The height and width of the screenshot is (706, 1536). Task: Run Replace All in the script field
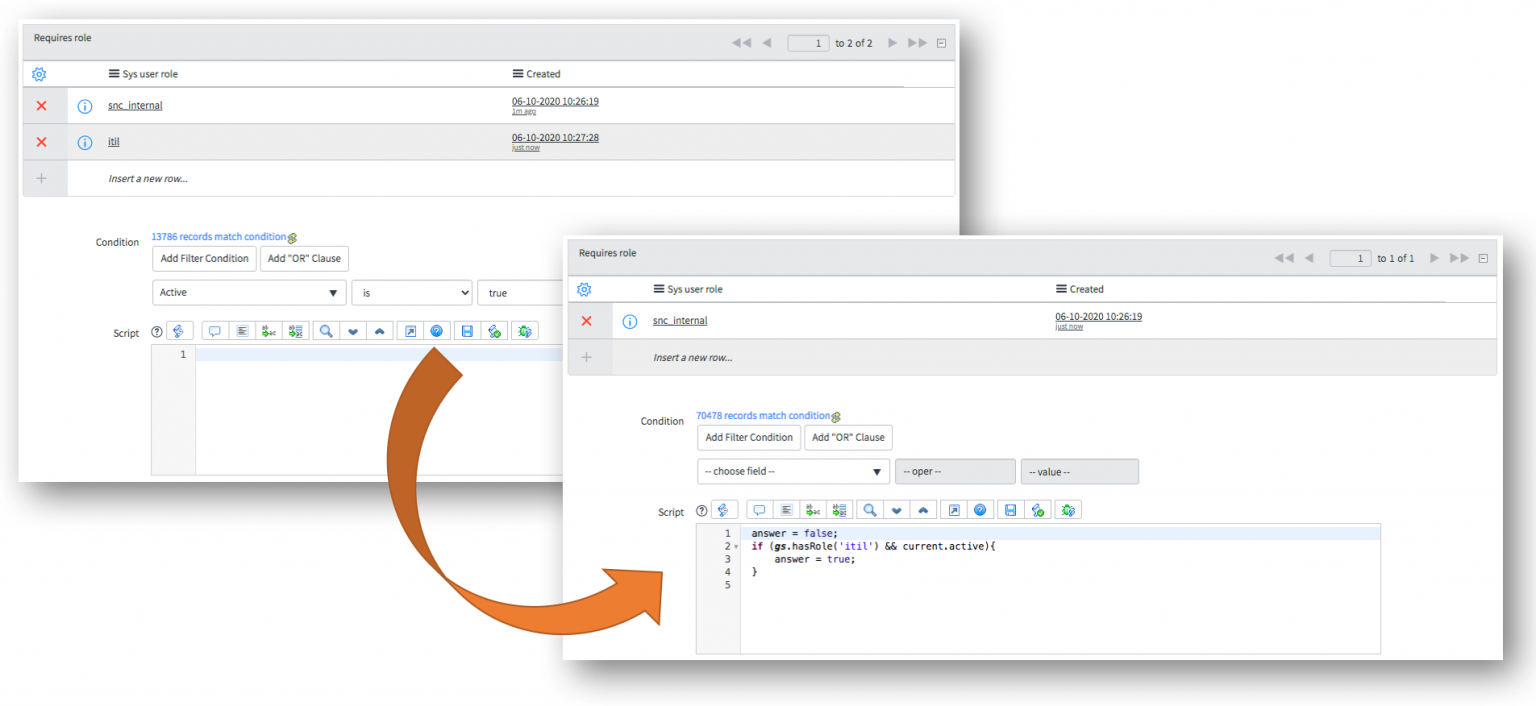coord(838,509)
